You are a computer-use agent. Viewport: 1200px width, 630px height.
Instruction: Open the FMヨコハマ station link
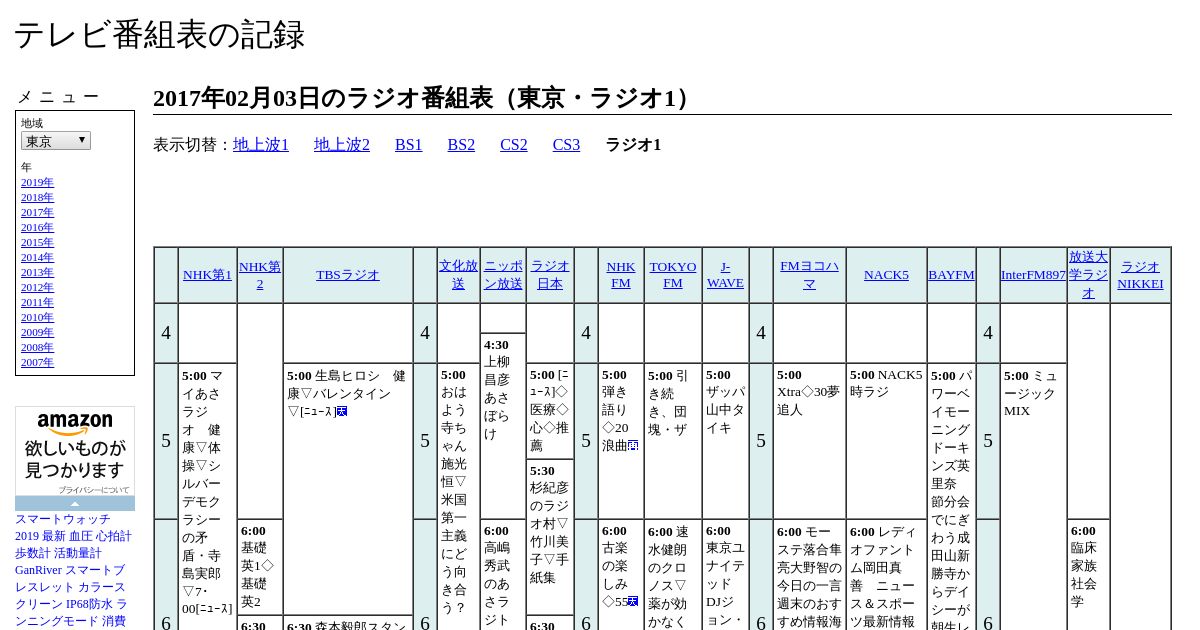809,275
